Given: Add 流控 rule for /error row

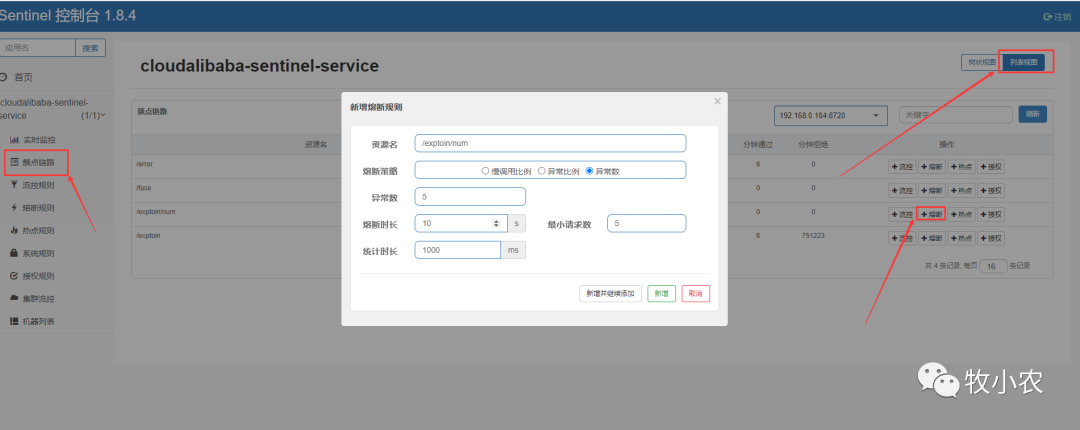Looking at the screenshot, I should (902, 167).
